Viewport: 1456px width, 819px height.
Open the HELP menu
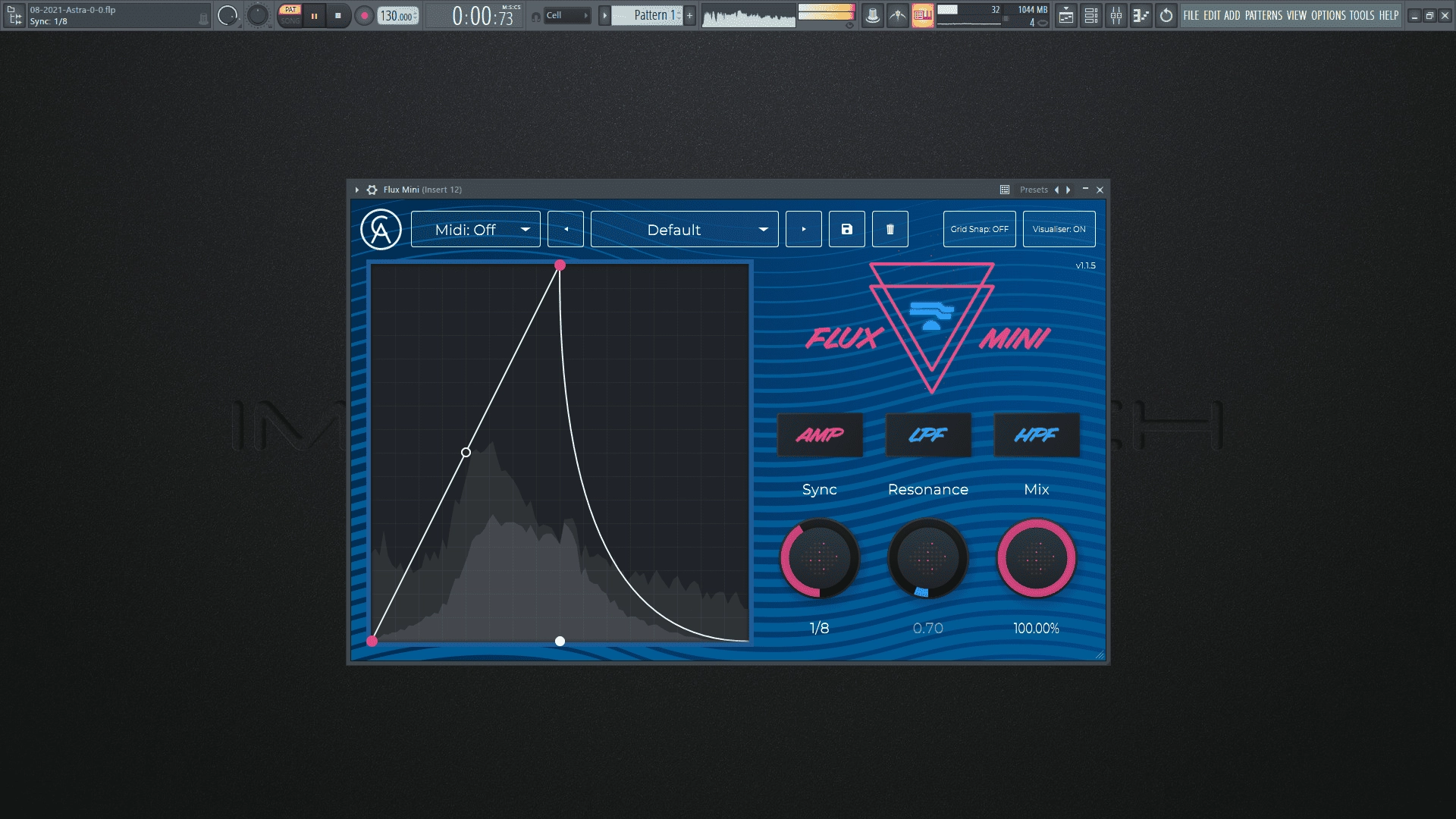[x=1389, y=15]
